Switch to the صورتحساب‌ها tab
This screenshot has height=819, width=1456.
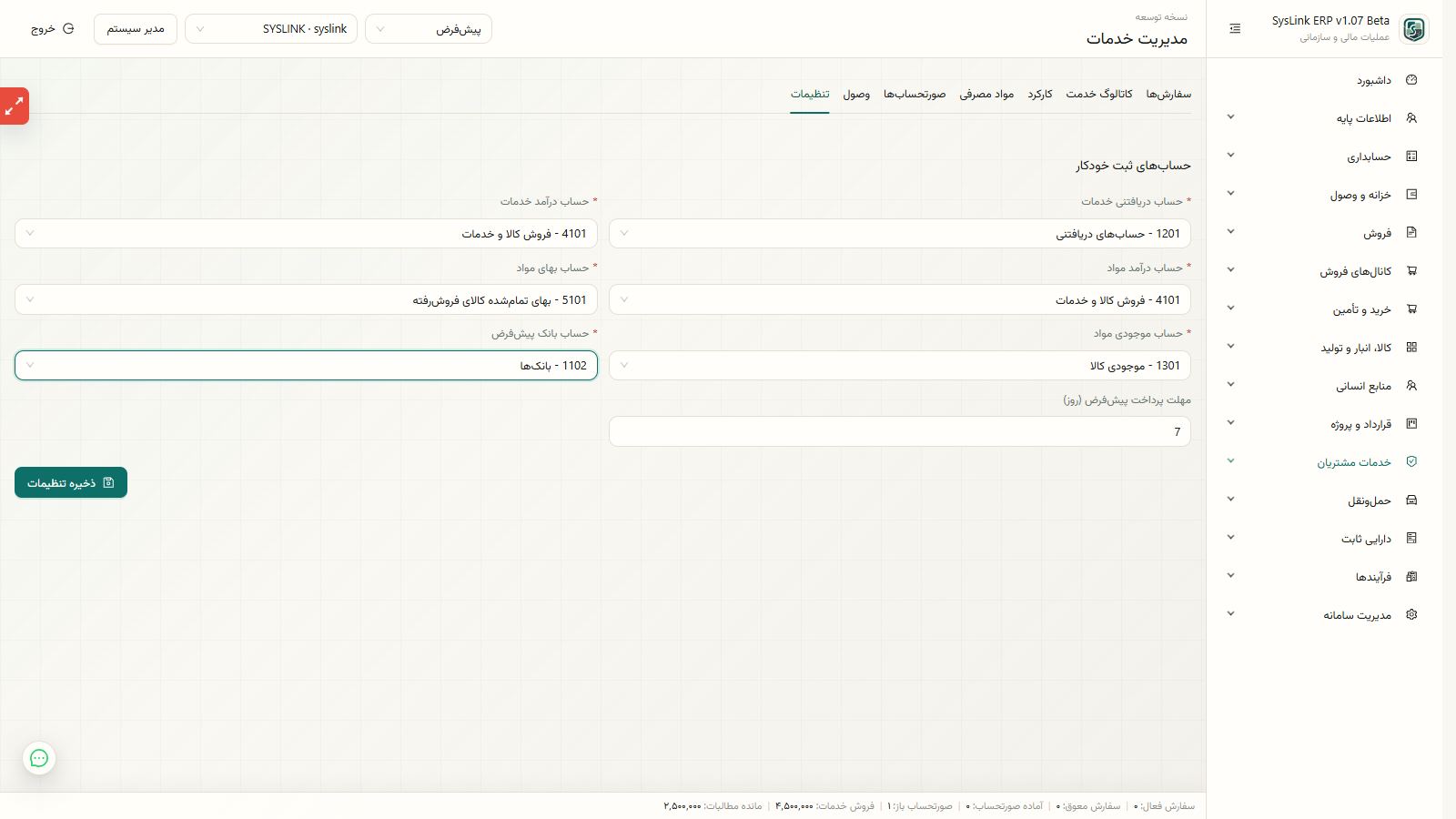coord(915,95)
